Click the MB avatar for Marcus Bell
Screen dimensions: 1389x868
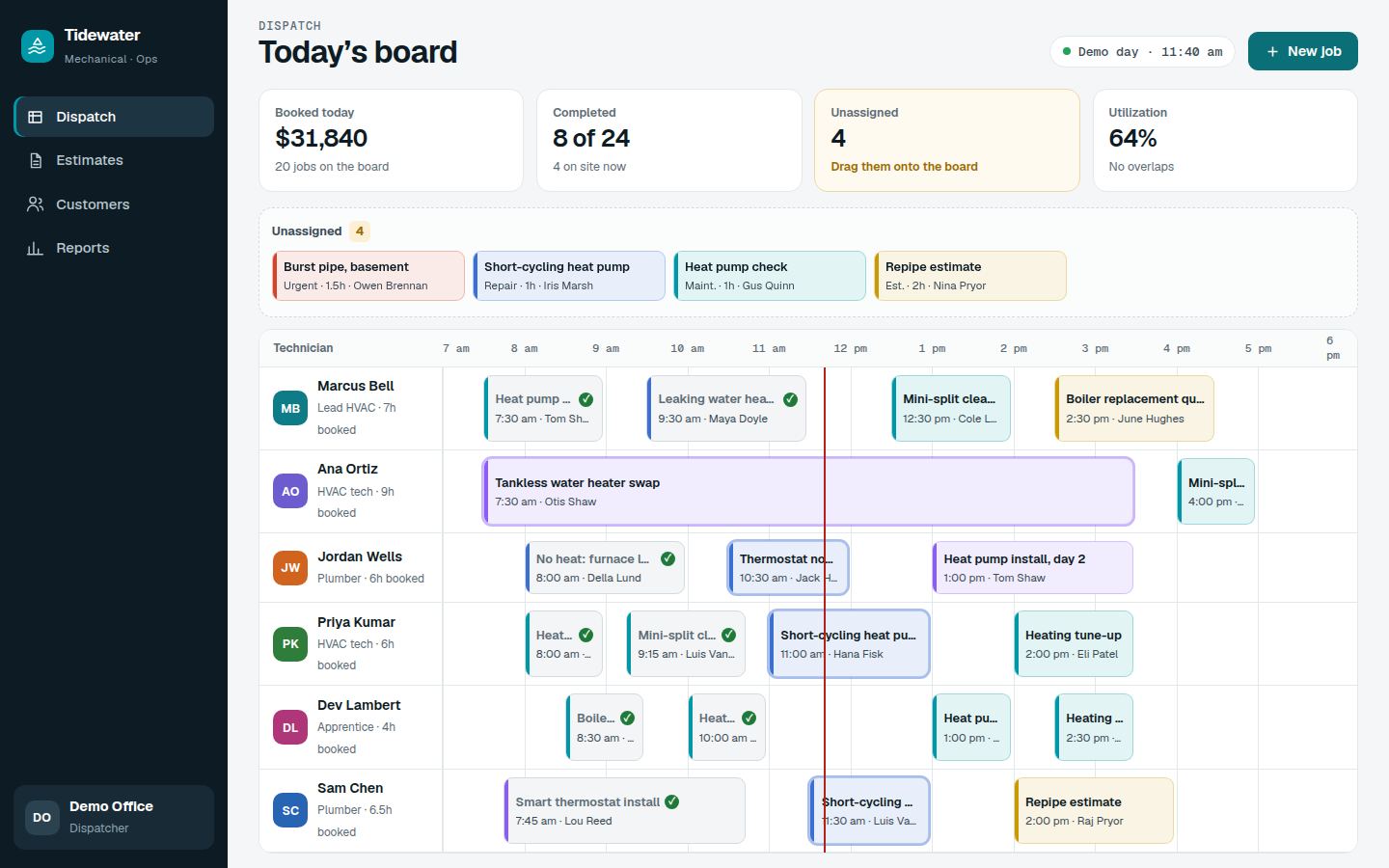(x=290, y=408)
